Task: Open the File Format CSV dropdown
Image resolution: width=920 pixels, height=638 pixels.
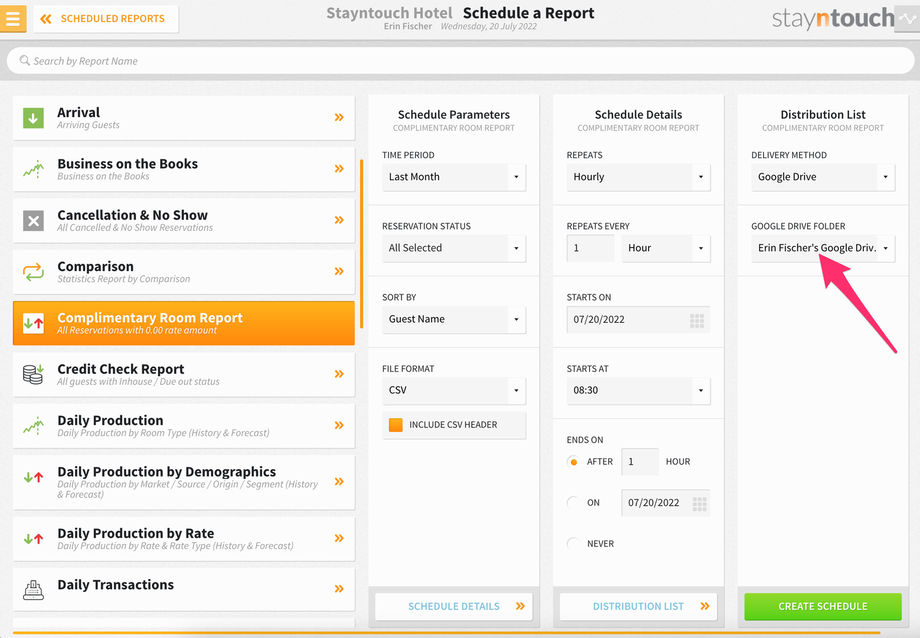Action: 454,390
